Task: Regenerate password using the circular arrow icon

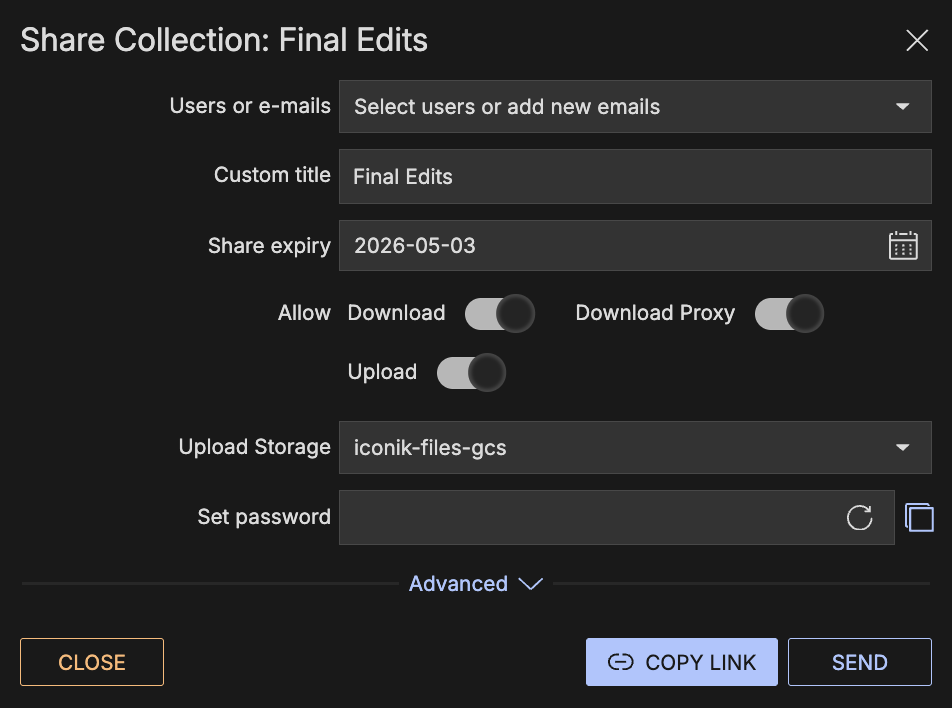Action: pyautogui.click(x=859, y=517)
